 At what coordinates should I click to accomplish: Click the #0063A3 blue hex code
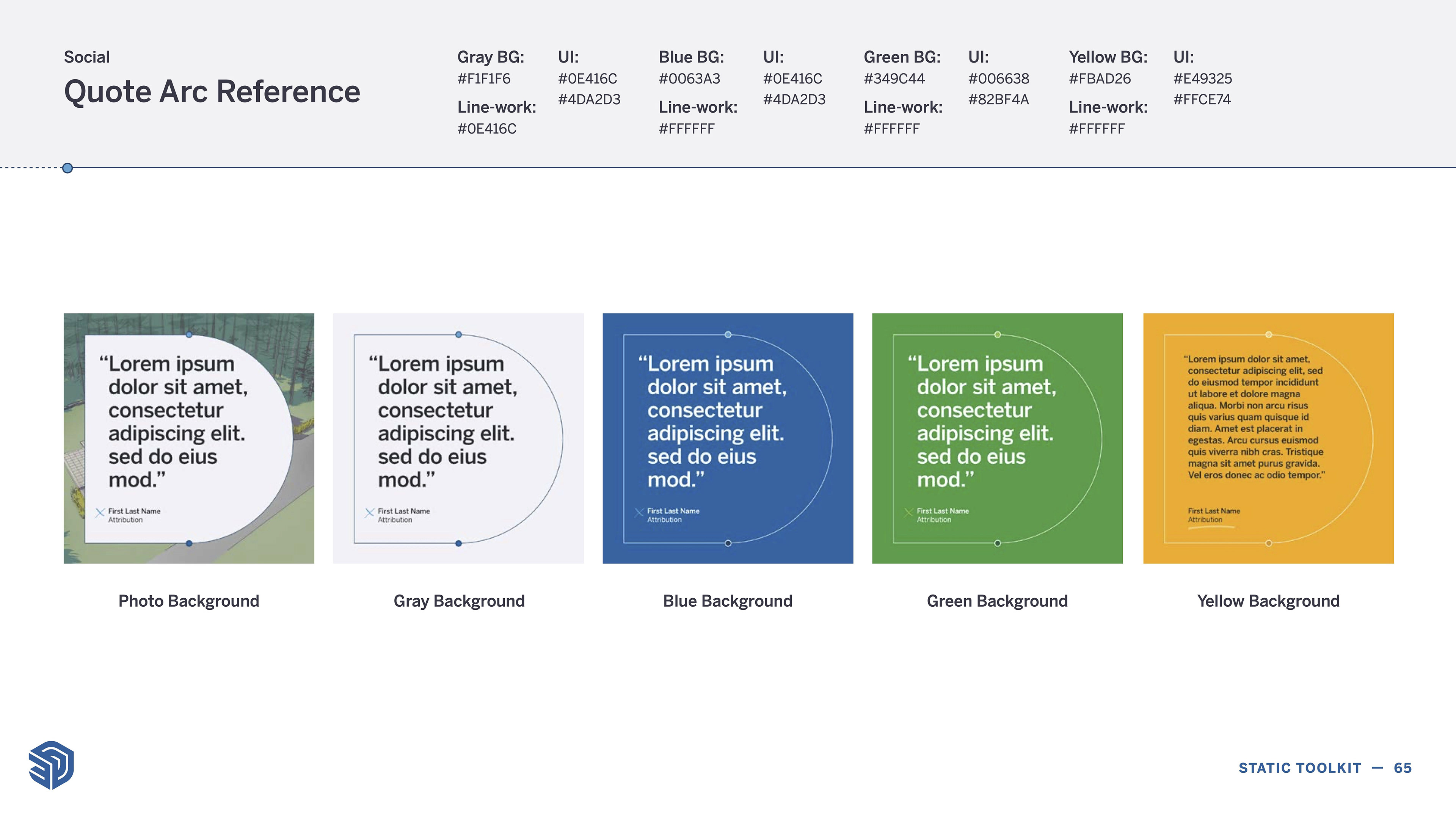[x=689, y=78]
